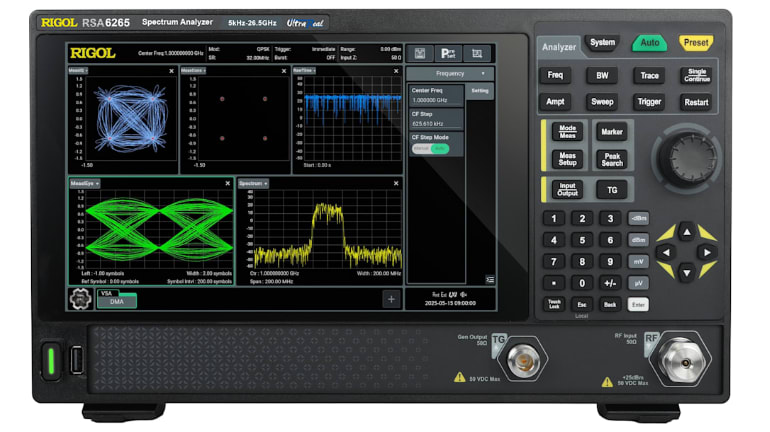770x432 pixels.
Task: Tap the sound speaker status icon
Action: point(463,295)
